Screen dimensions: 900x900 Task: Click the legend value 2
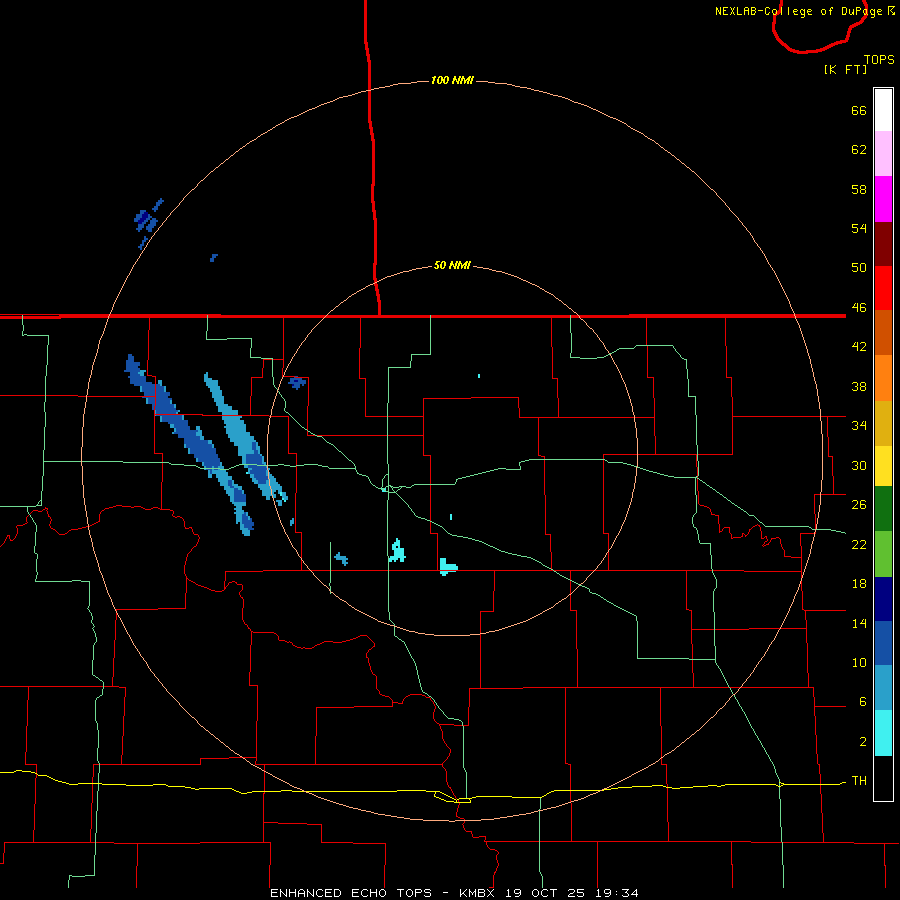(863, 742)
